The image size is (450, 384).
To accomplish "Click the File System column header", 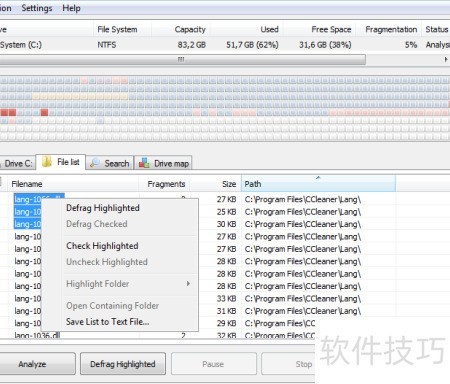I will coord(122,29).
